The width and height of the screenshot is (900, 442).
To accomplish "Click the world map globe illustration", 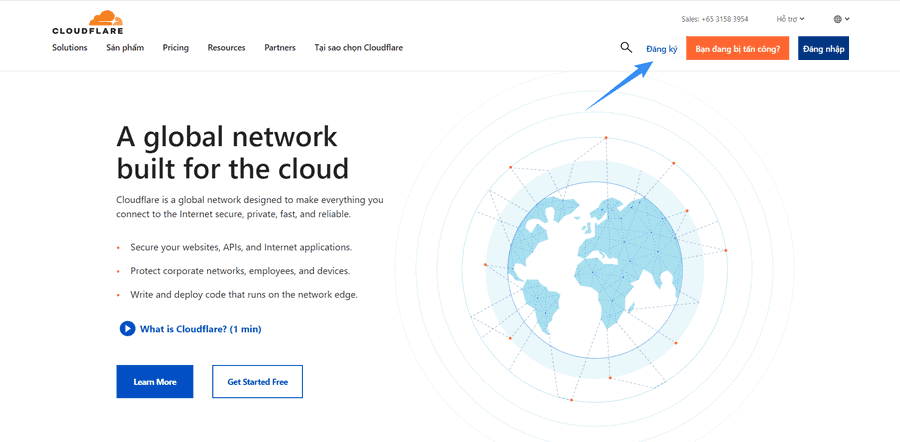I will 595,268.
